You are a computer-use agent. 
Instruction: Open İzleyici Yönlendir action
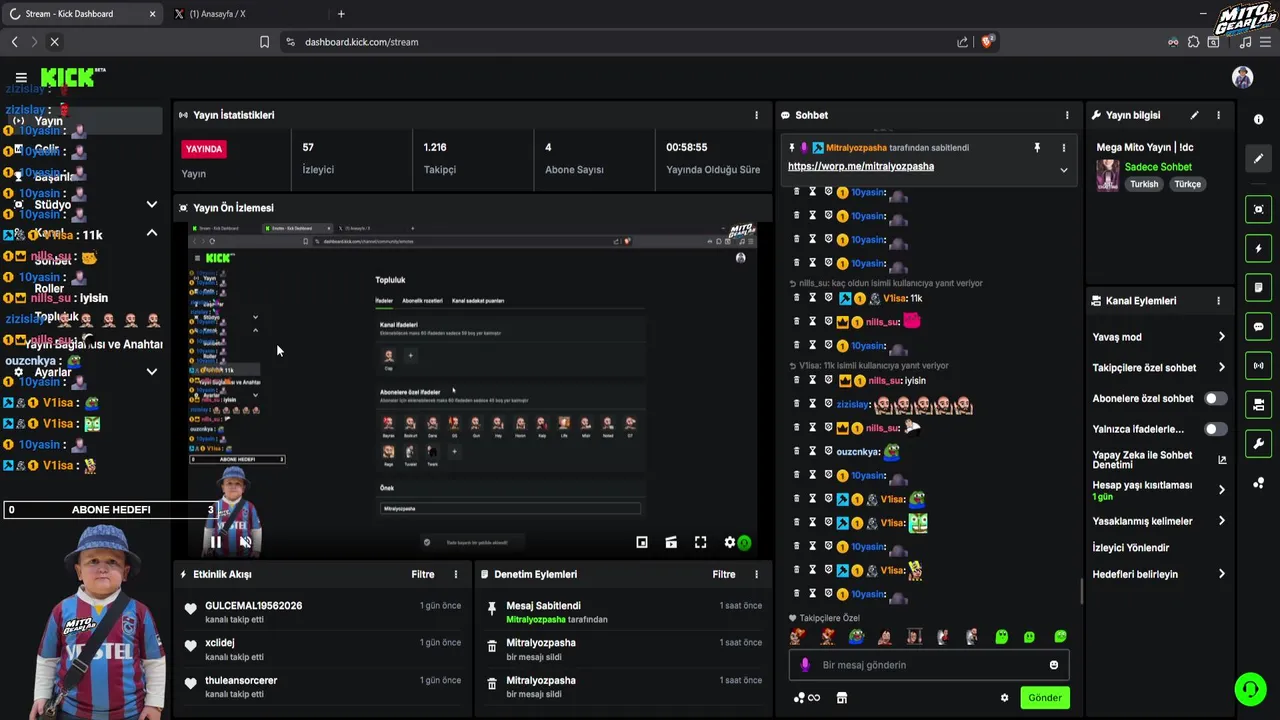tap(1131, 548)
